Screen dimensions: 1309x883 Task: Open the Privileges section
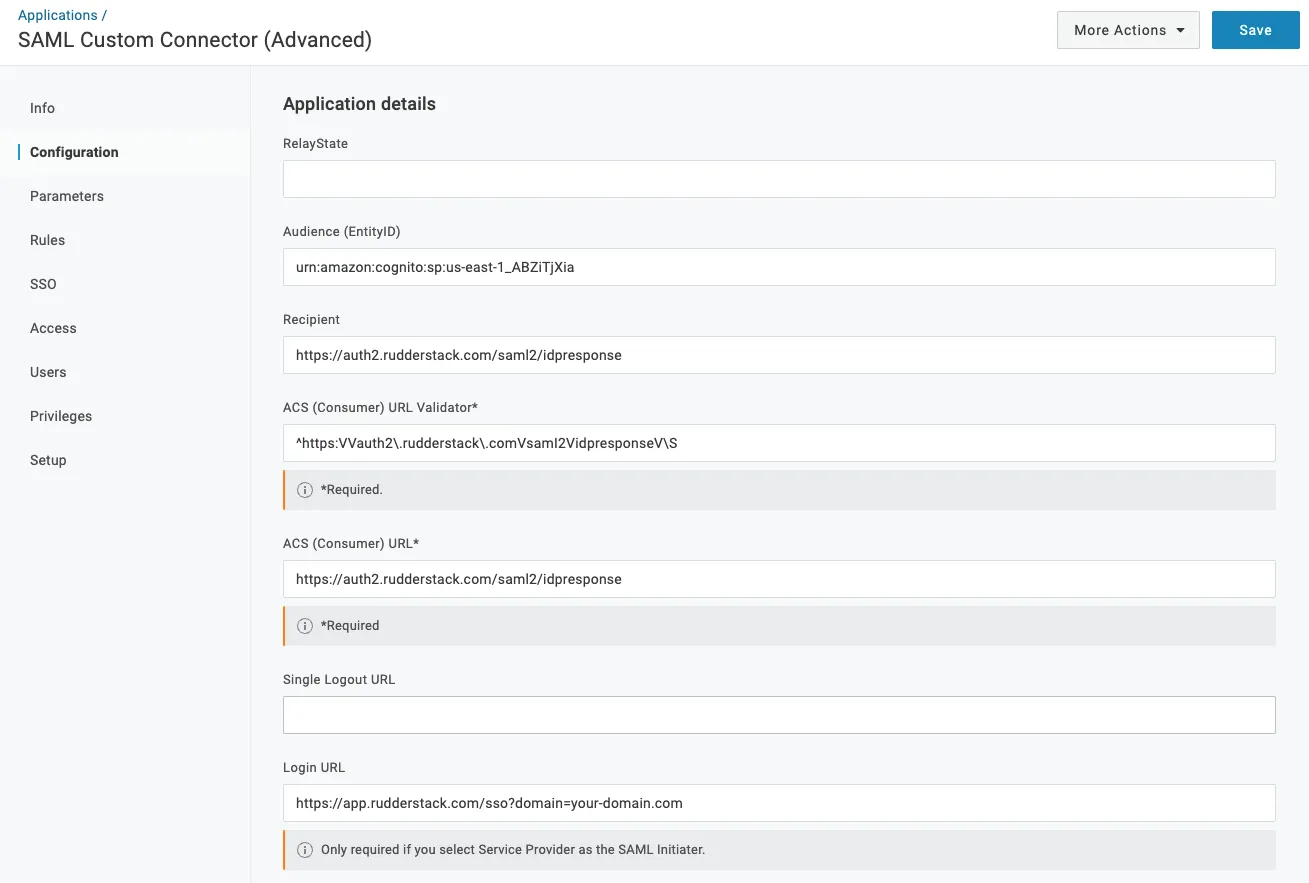click(x=61, y=416)
